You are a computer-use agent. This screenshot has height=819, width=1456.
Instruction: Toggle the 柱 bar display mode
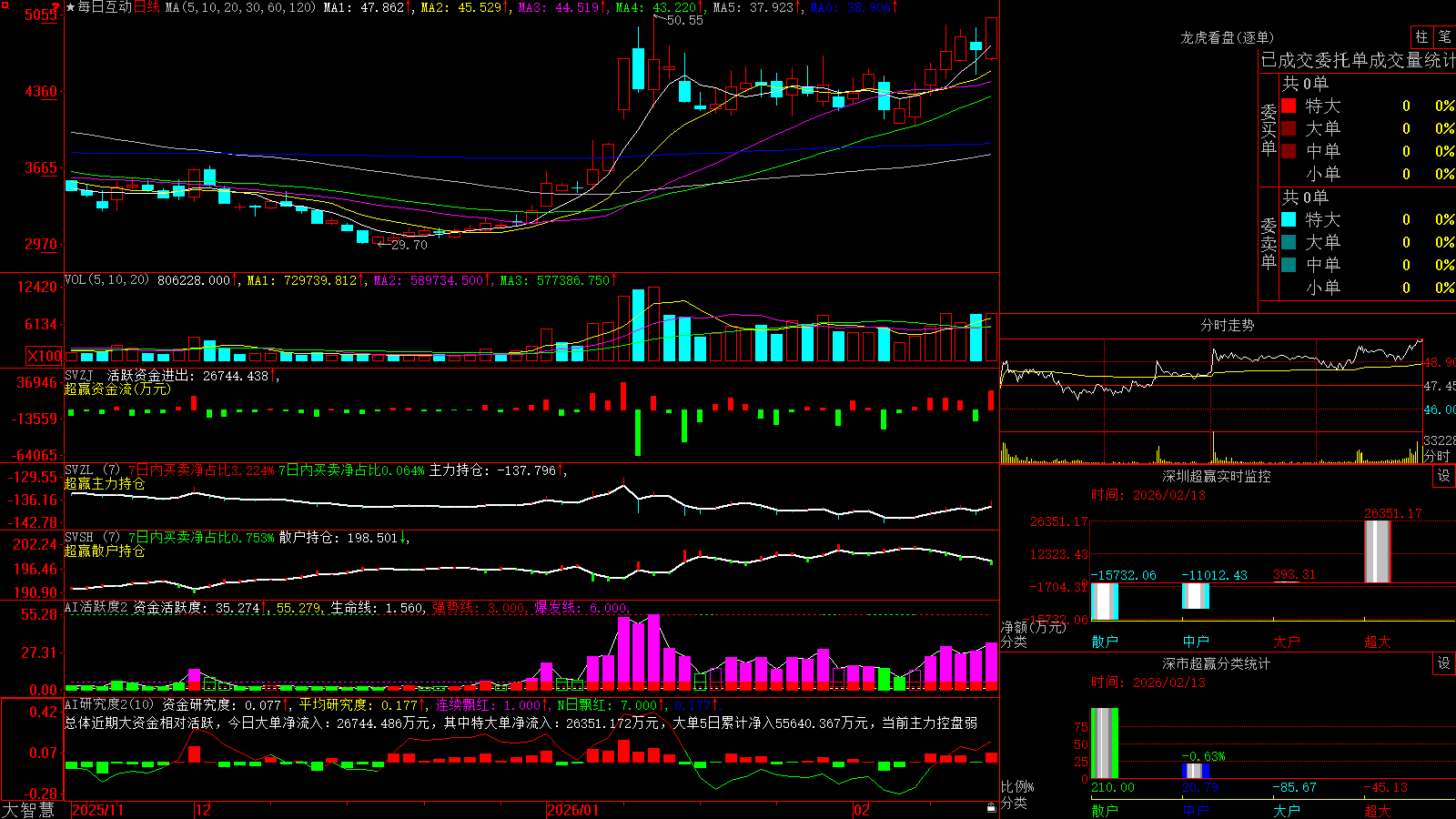pos(1421,36)
